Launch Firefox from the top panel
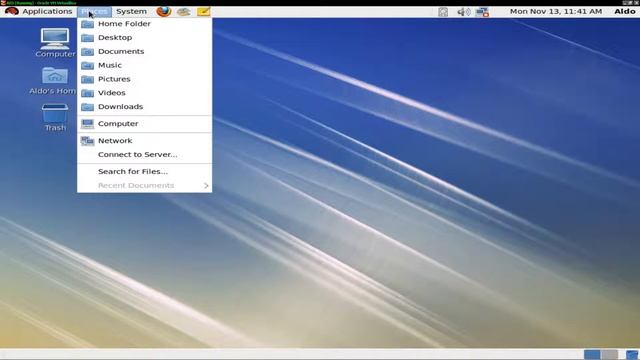Viewport: 640px width, 360px height. point(164,11)
